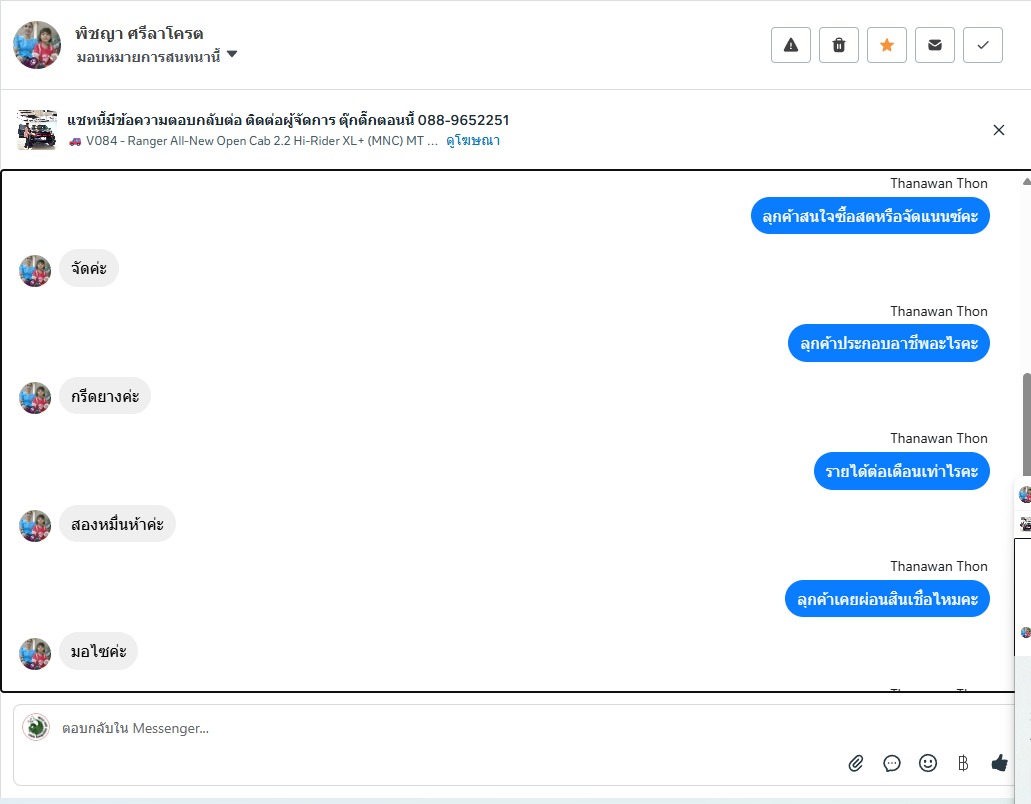
Task: Click the customer name พิชญา ศรีลาโครต
Action: click(138, 33)
